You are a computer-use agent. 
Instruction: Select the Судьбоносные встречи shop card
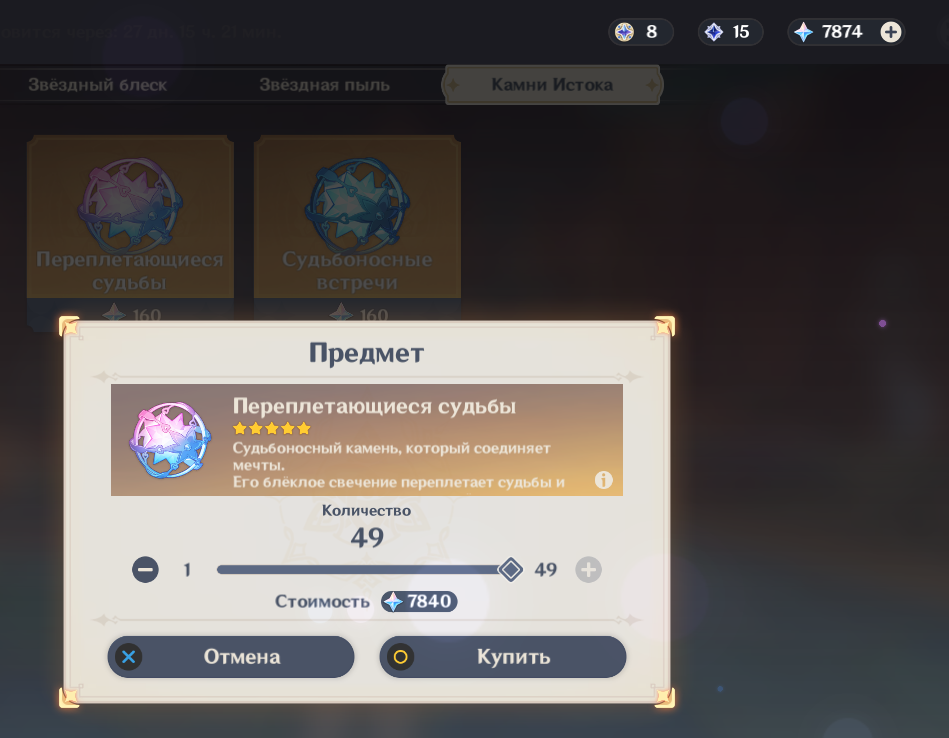(357, 228)
